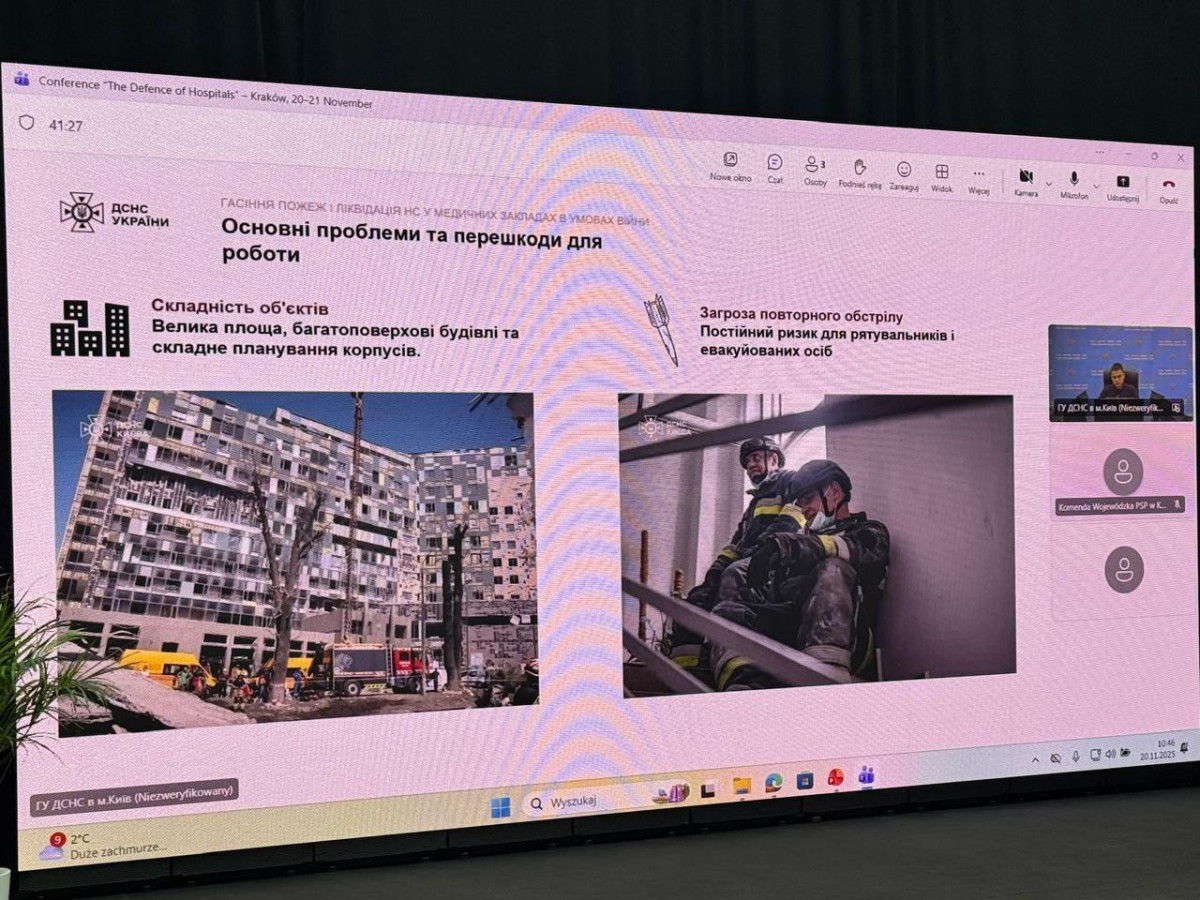Image resolution: width=1200 pixels, height=900 pixels.
Task: Expand the microphone options arrow
Action: point(1096,186)
